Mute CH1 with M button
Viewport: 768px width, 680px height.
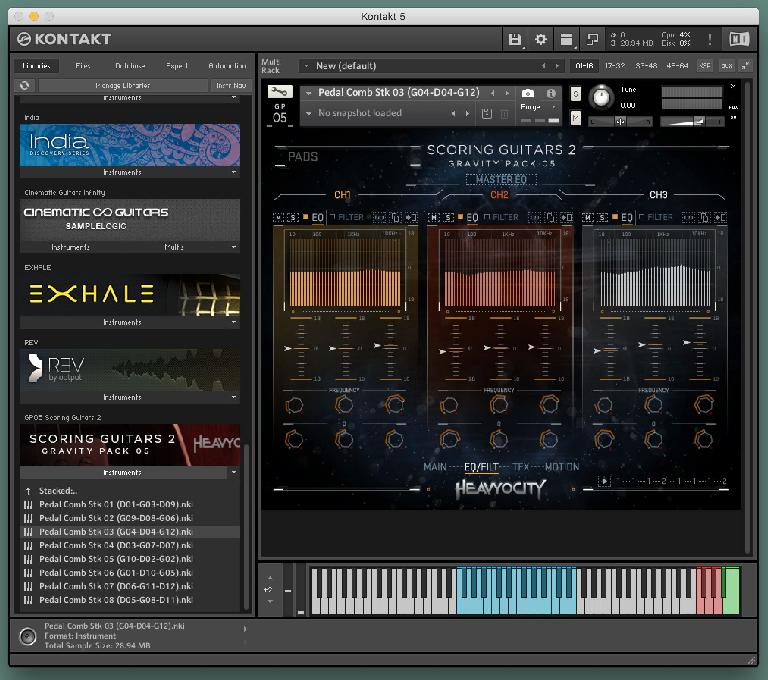[x=279, y=217]
